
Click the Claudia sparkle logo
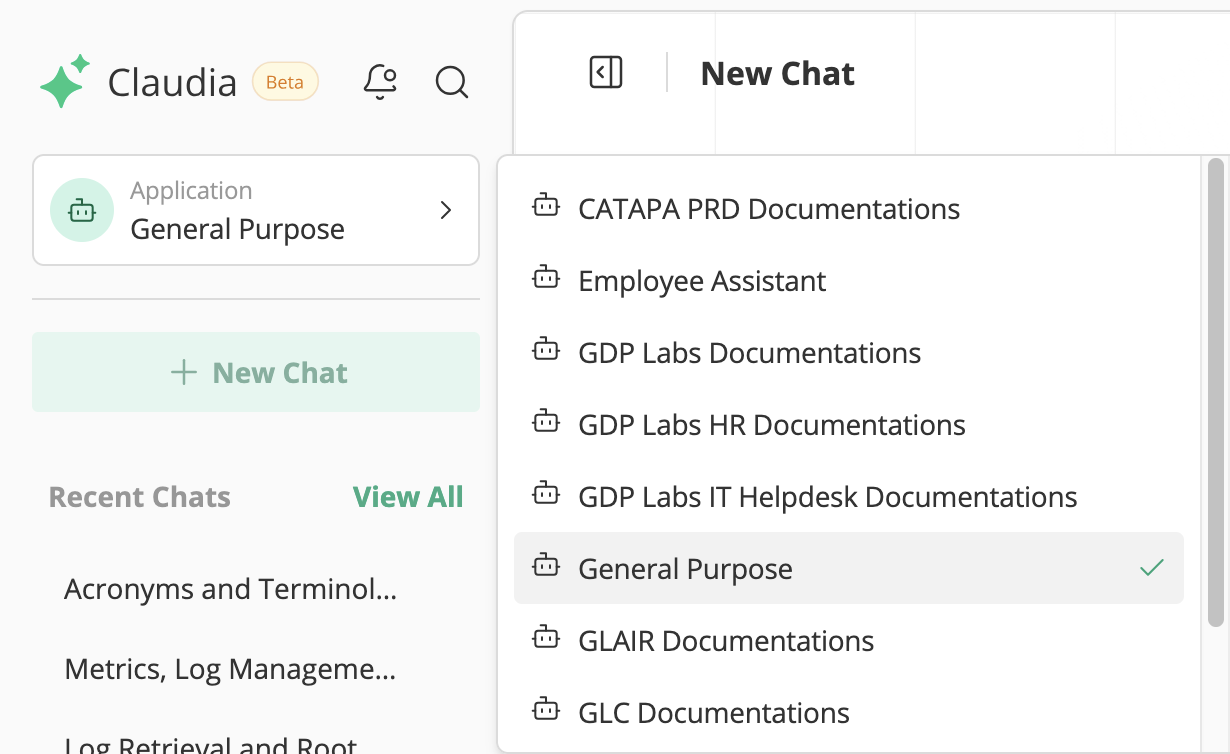point(65,82)
